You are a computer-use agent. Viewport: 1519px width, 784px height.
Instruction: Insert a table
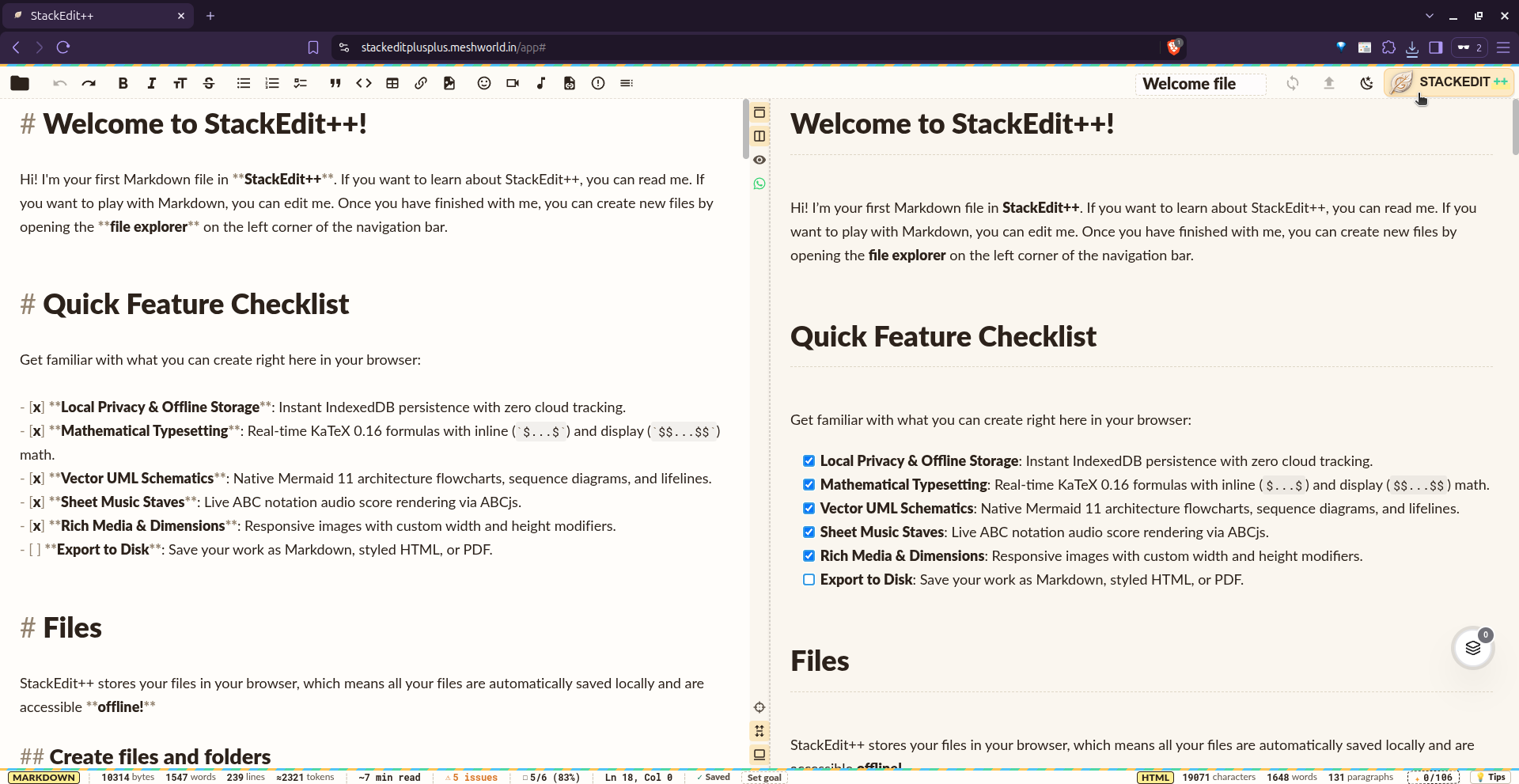click(x=392, y=83)
